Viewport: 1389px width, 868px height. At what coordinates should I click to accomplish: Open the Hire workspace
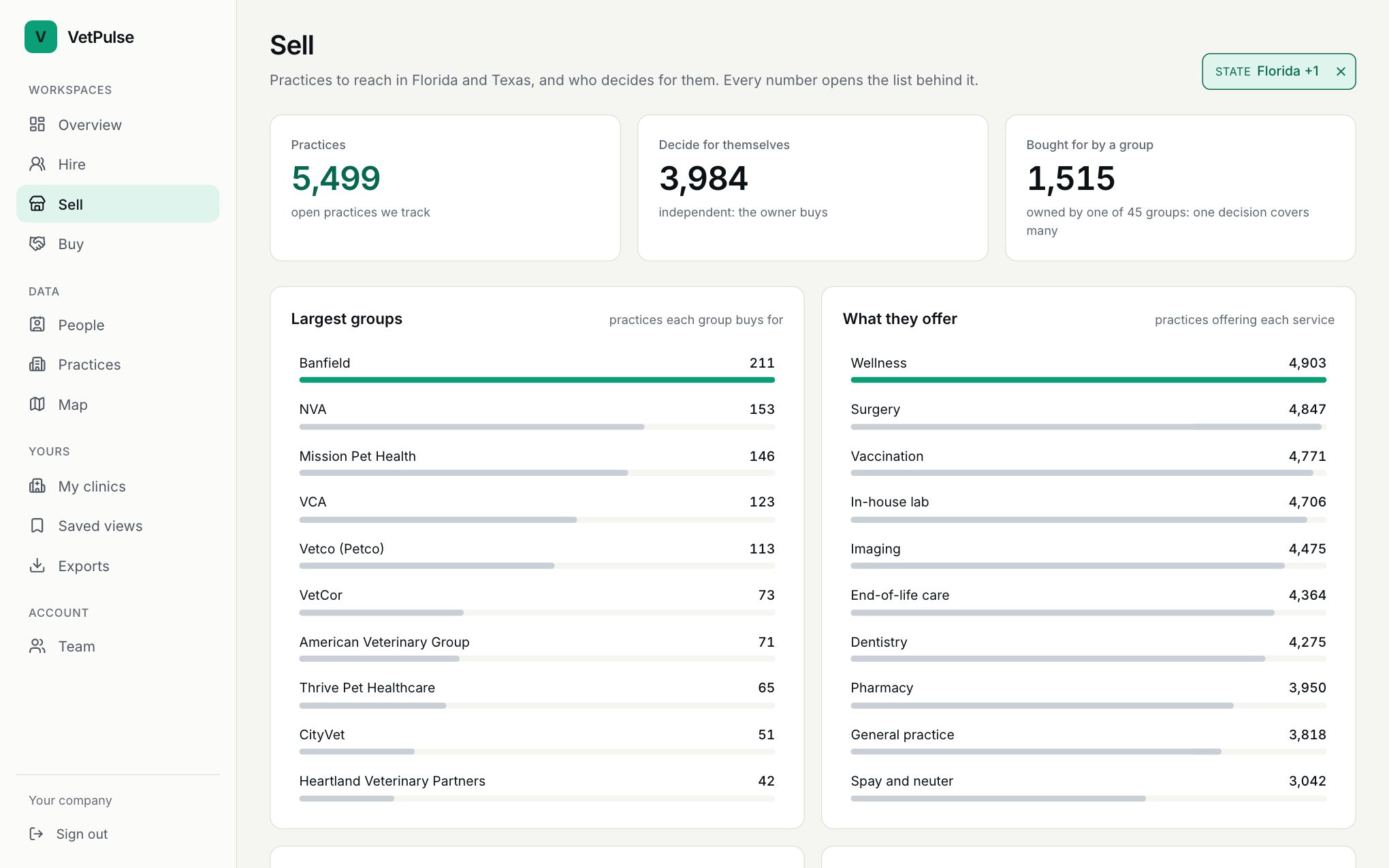tap(118, 164)
